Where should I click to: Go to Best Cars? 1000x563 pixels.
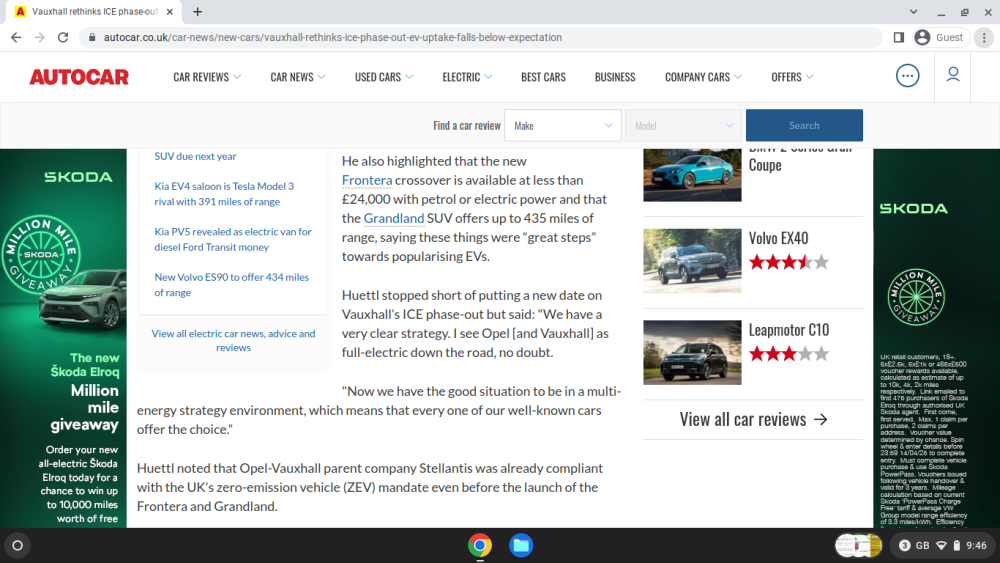pos(543,77)
